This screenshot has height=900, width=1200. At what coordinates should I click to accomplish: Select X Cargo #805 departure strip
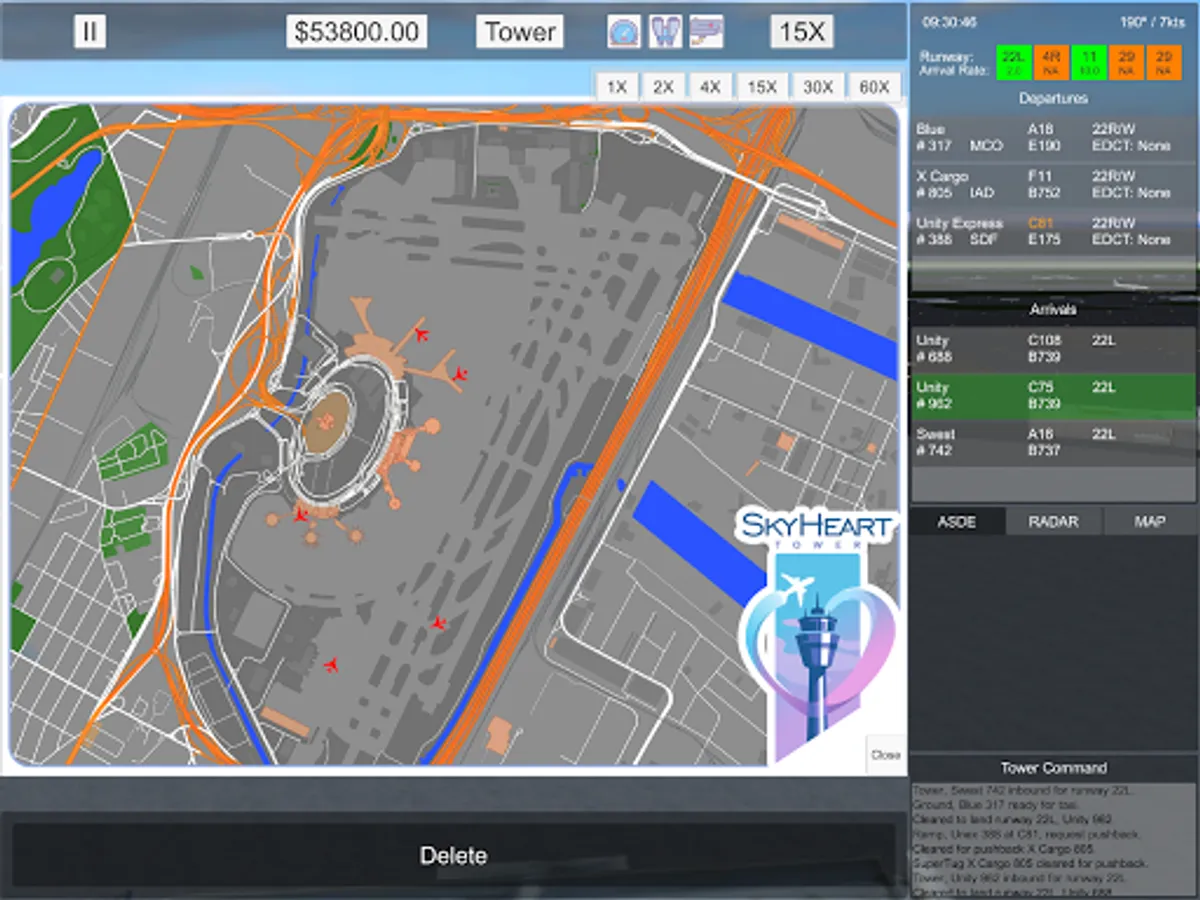[1053, 185]
